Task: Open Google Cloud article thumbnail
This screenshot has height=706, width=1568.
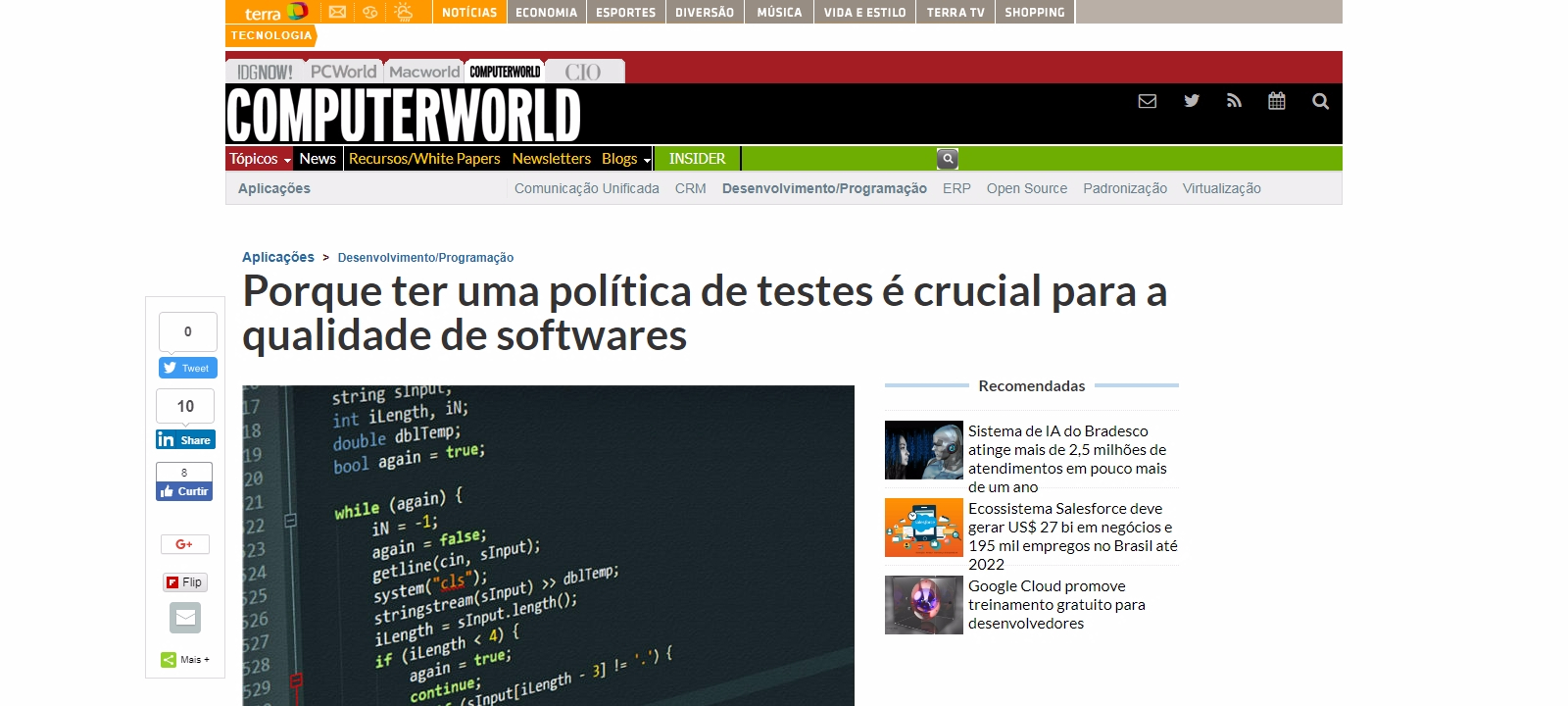Action: 923,605
